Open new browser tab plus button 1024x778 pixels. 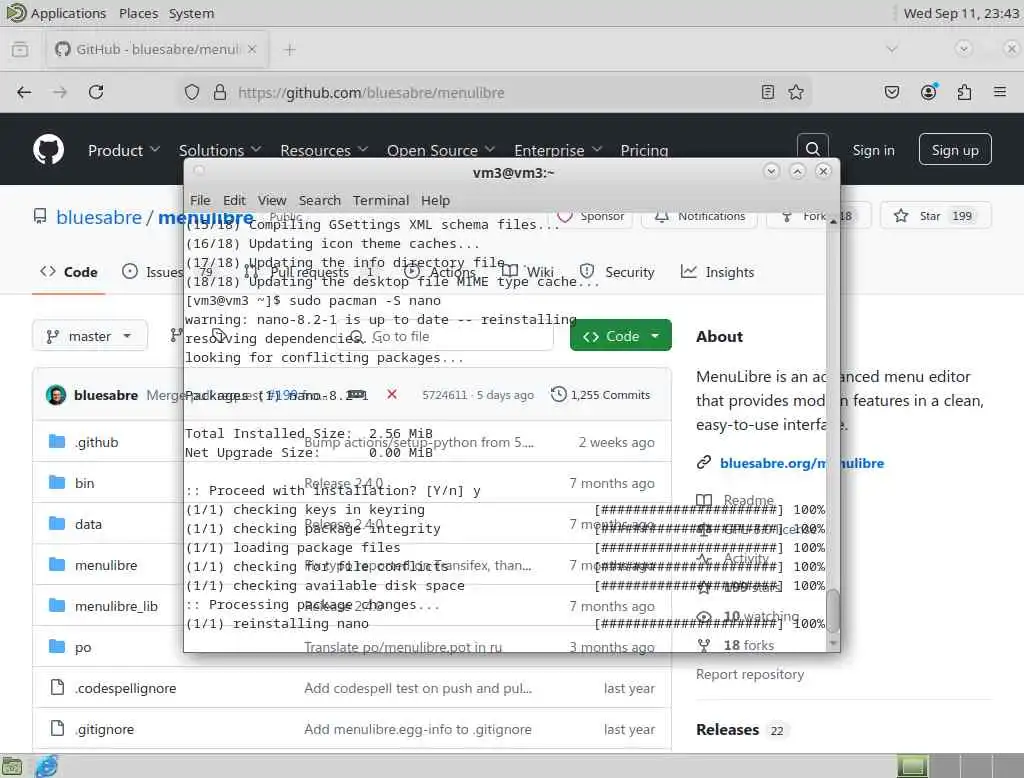click(x=290, y=50)
